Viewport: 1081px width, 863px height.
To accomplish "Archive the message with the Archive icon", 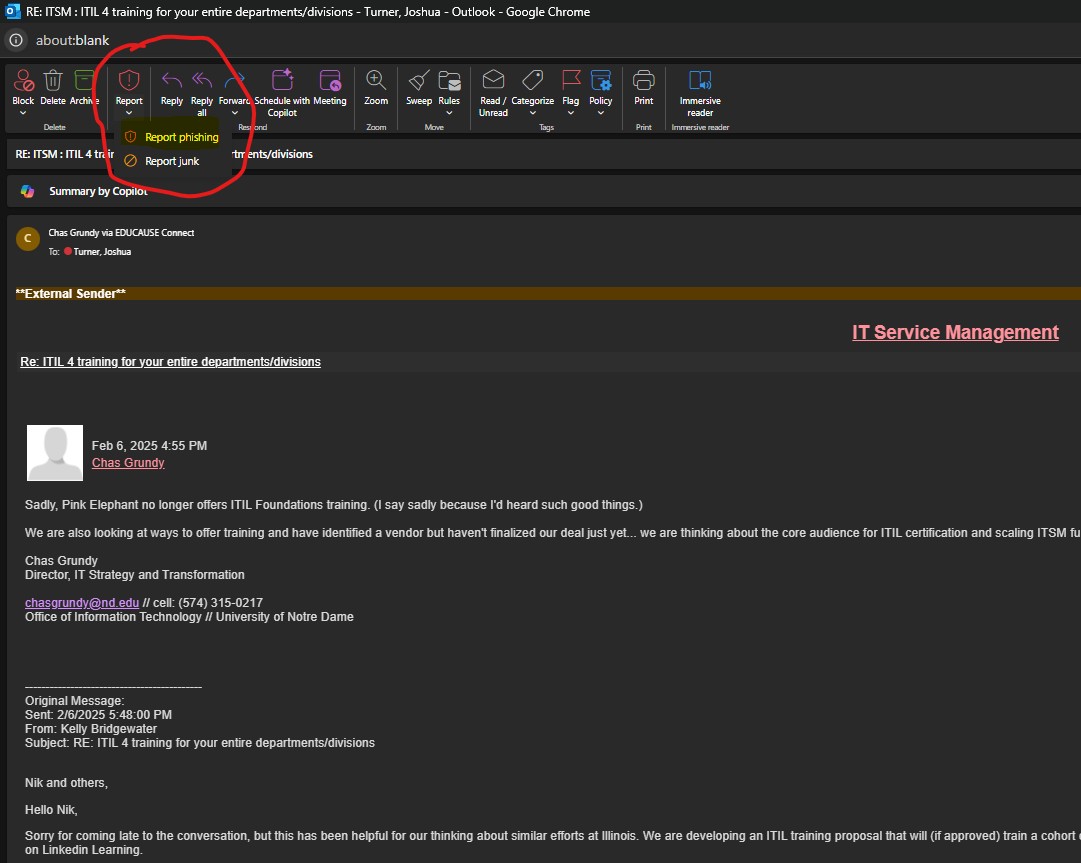I will (x=84, y=81).
